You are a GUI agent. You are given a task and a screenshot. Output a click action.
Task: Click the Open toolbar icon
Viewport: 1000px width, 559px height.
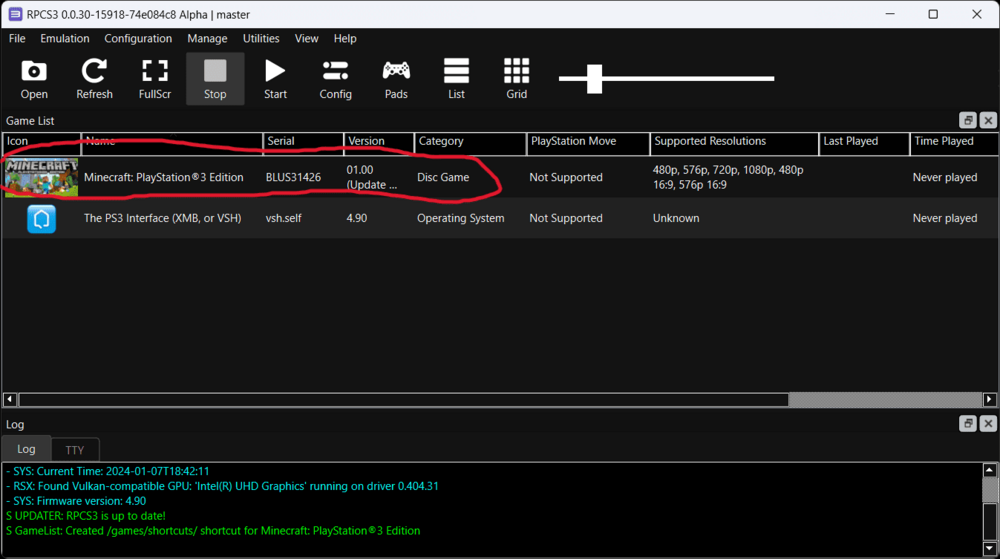pos(34,79)
